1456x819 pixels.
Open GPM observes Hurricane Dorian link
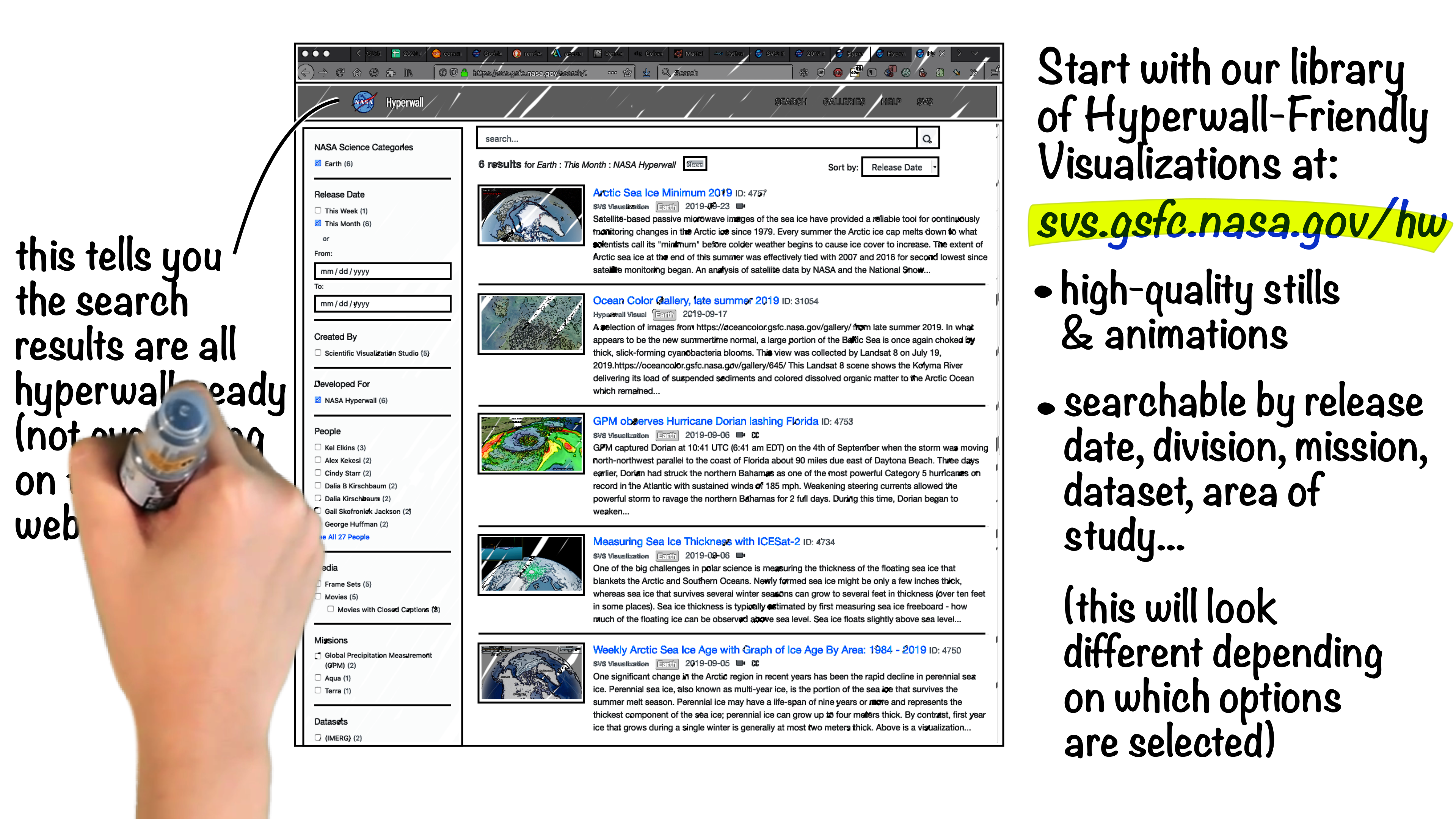point(705,421)
